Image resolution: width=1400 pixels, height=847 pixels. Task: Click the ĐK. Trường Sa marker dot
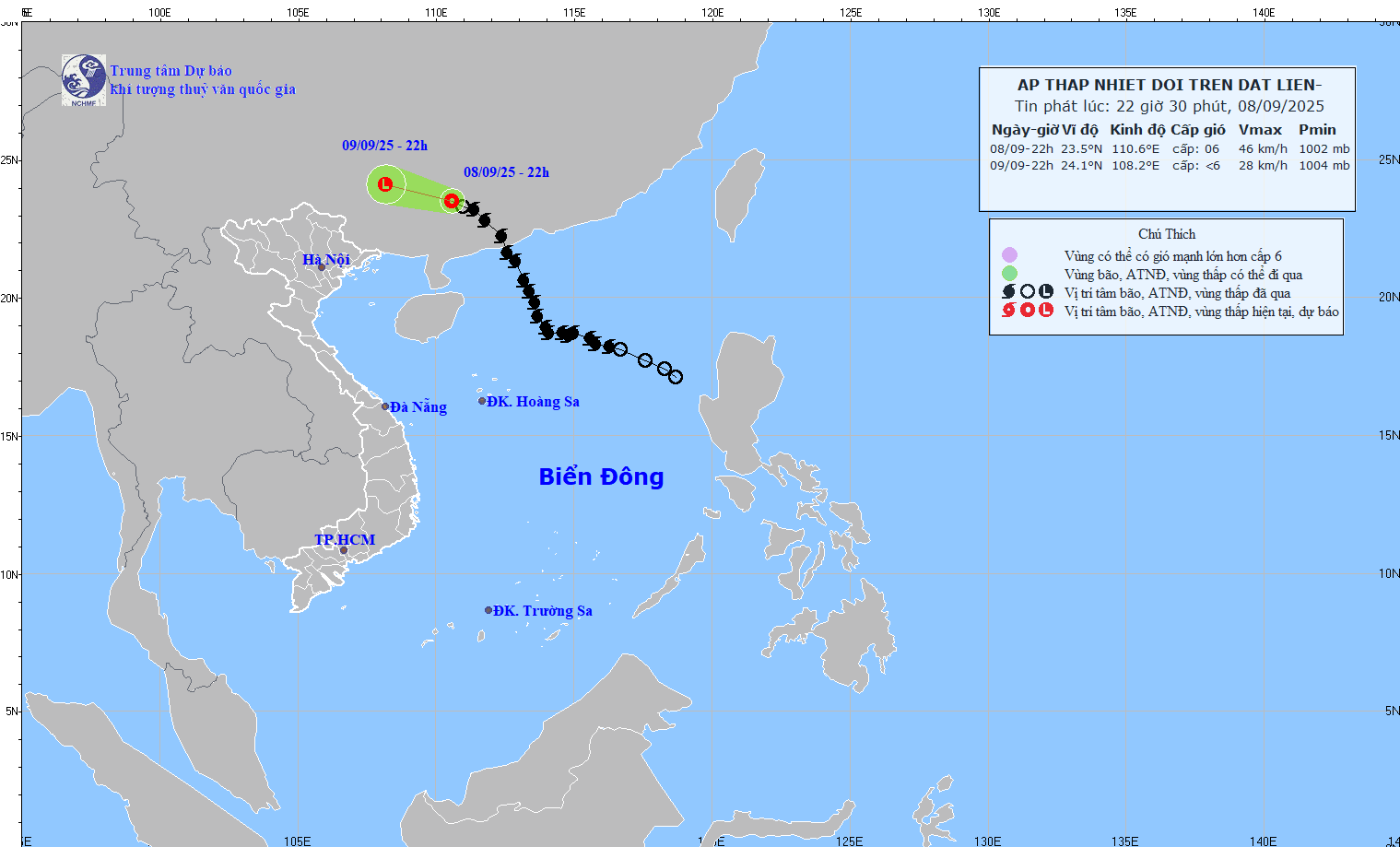(488, 610)
